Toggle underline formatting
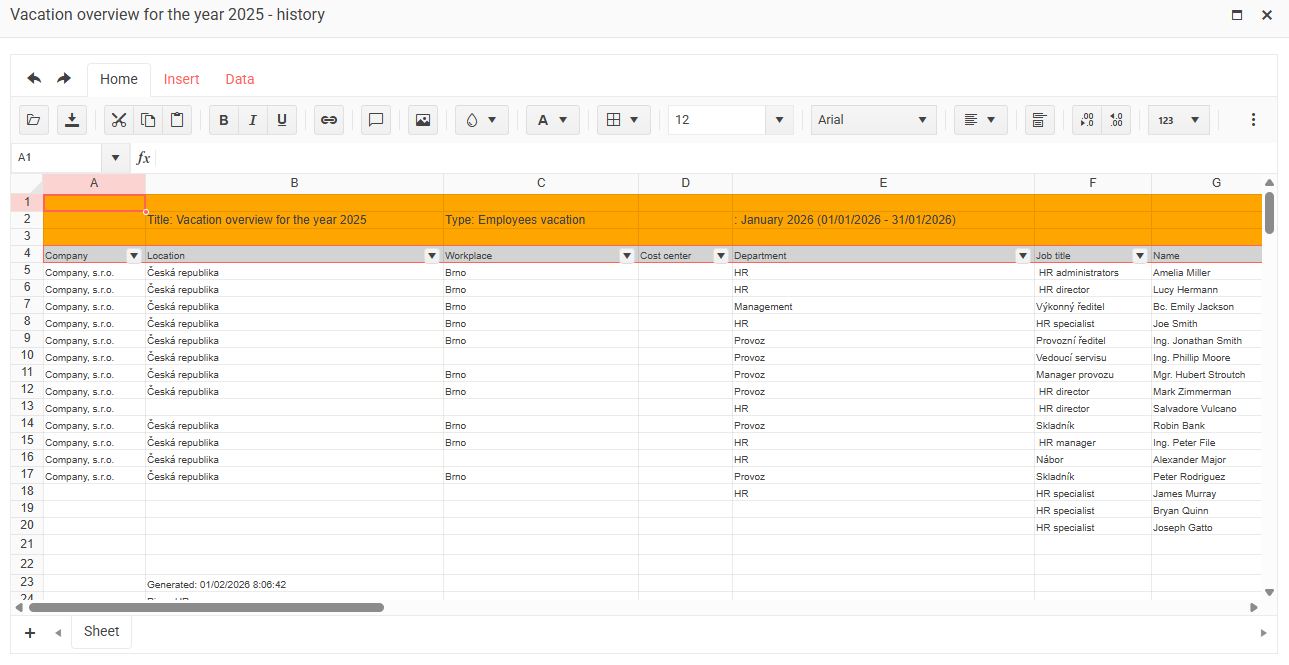 click(282, 120)
